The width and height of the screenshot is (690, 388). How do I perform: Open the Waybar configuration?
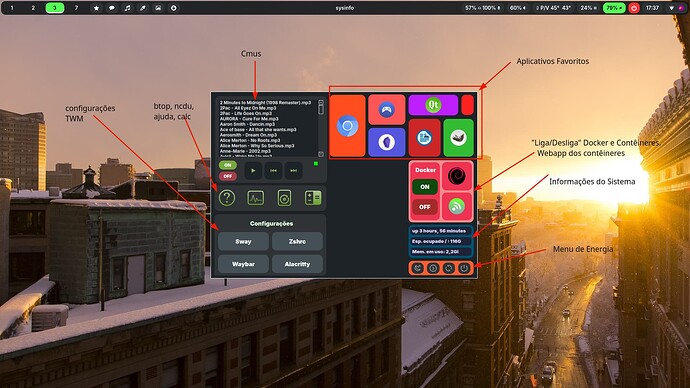point(243,264)
